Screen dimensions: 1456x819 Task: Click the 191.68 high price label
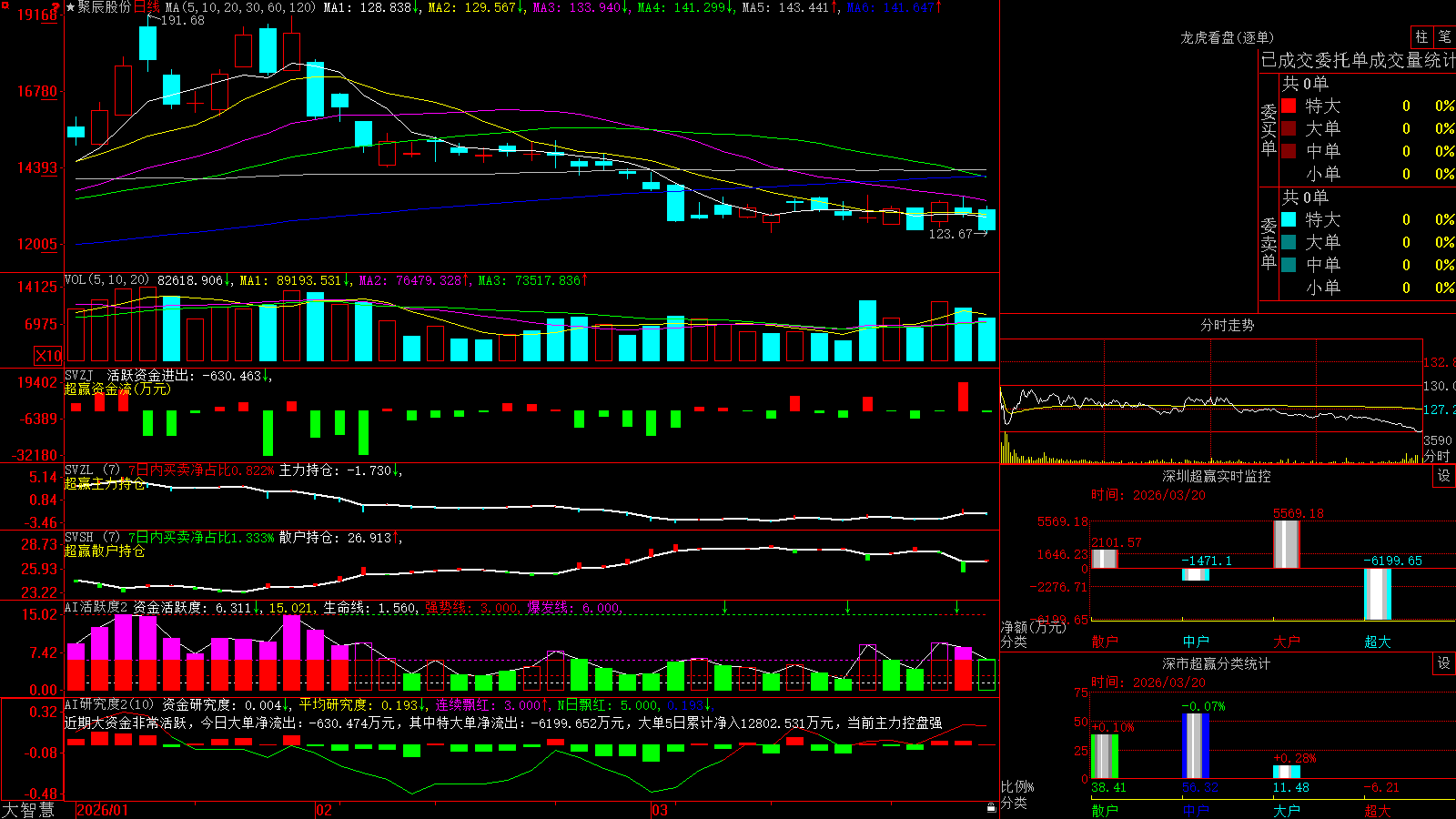coord(182,20)
